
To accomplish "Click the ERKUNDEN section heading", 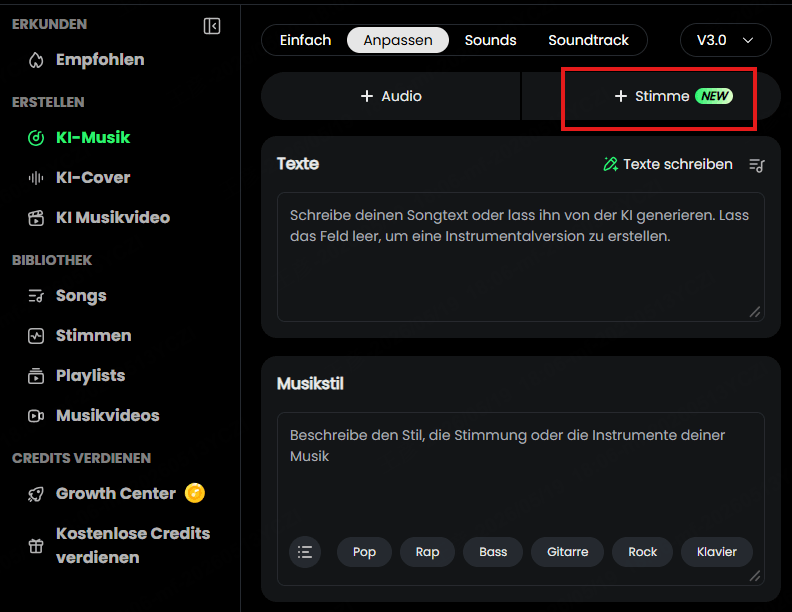I will click(x=50, y=24).
